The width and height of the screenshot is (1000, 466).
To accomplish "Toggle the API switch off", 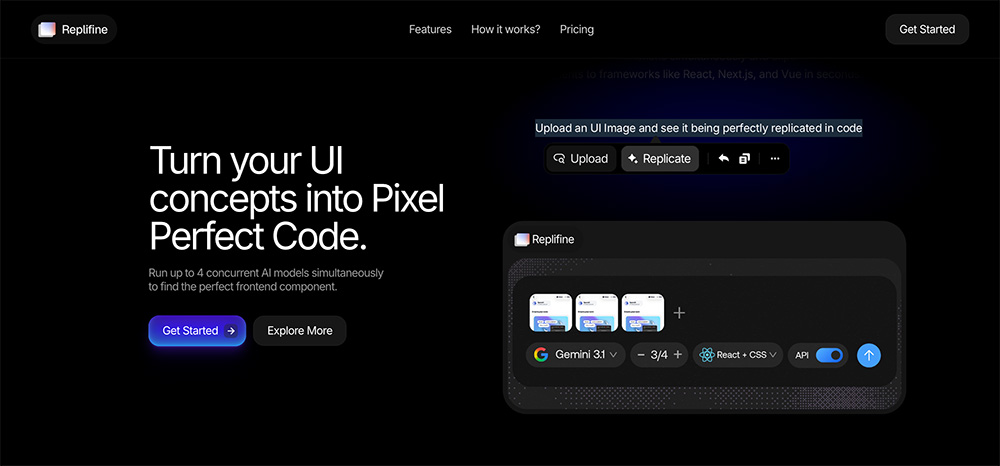I will [x=829, y=355].
